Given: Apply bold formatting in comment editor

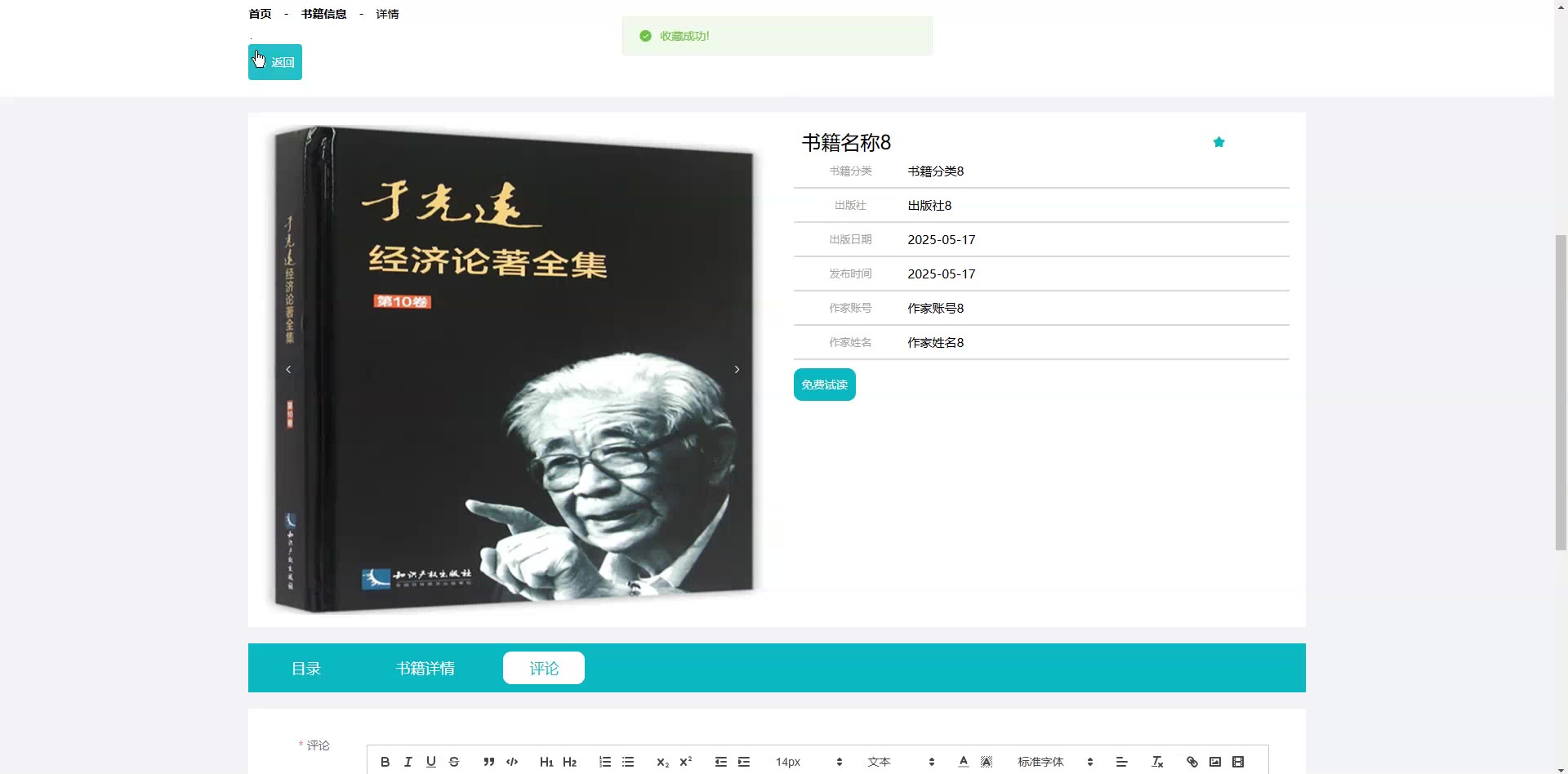Looking at the screenshot, I should point(385,762).
